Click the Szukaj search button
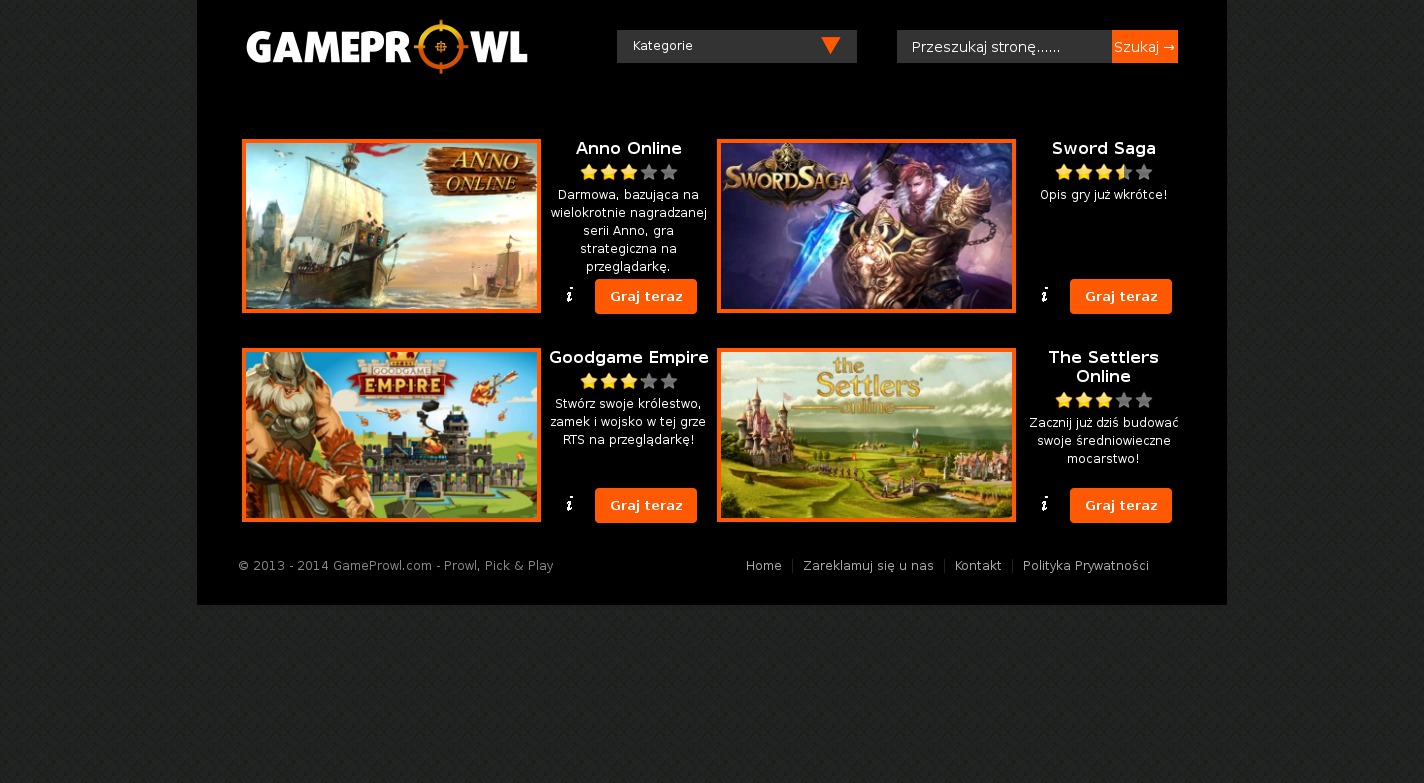 point(1145,47)
